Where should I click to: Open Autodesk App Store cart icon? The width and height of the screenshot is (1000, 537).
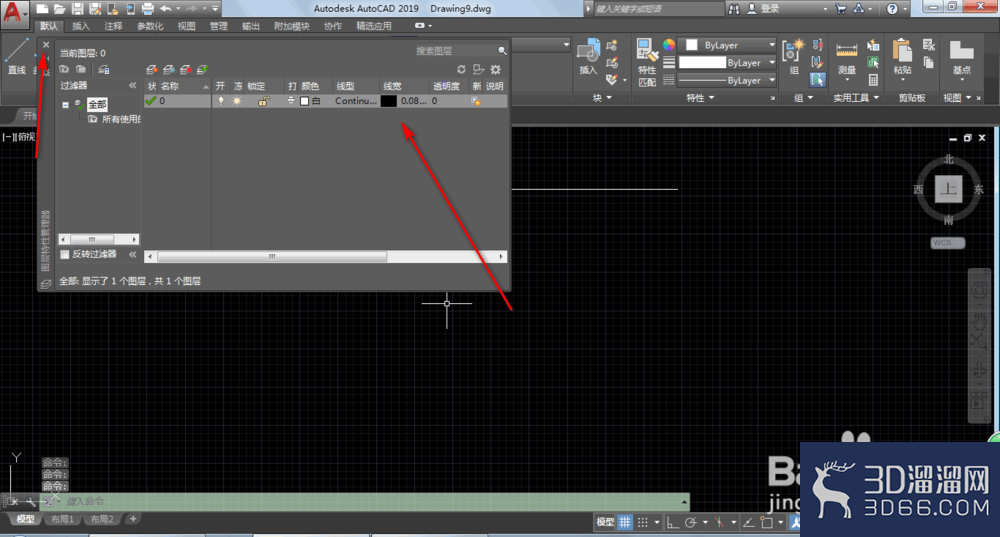(x=841, y=9)
